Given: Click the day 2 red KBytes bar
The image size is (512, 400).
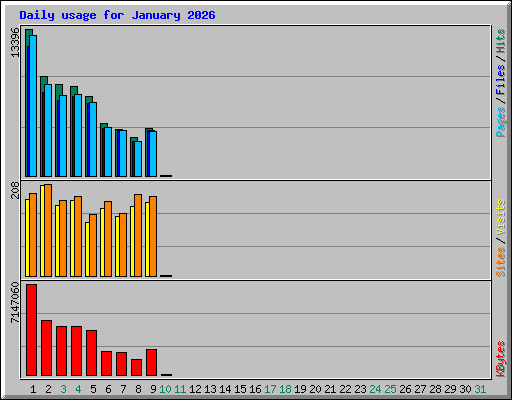Looking at the screenshot, I should click(x=47, y=348).
